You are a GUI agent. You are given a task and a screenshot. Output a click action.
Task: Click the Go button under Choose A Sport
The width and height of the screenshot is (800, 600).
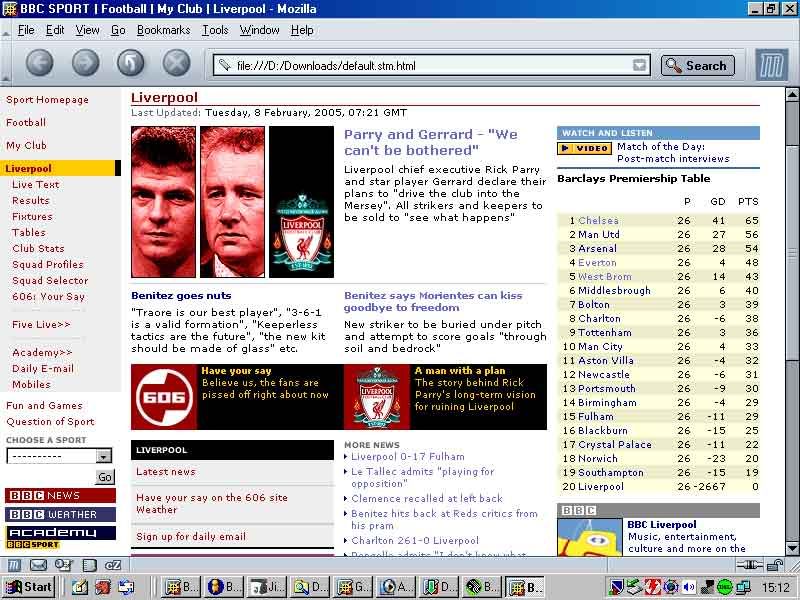pyautogui.click(x=105, y=477)
